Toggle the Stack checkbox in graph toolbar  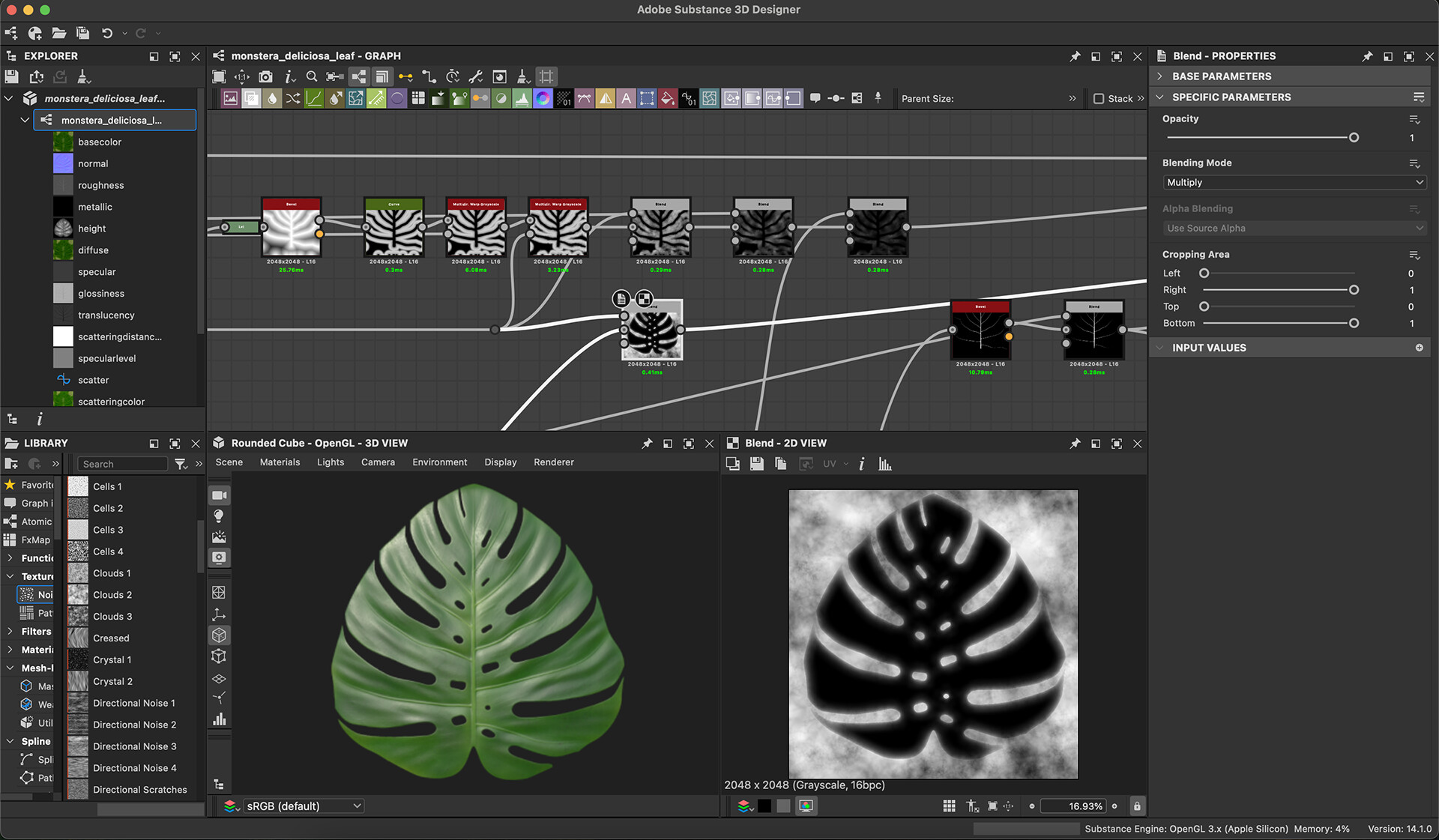click(x=1097, y=98)
